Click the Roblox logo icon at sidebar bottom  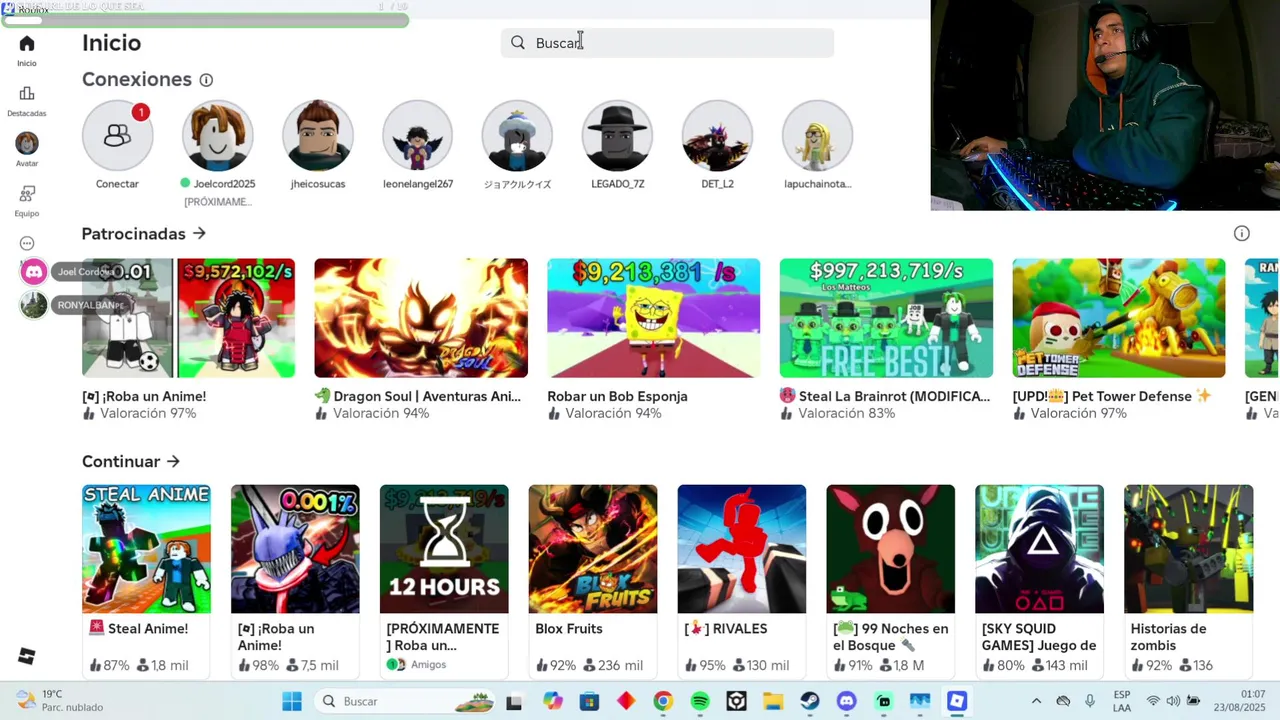pos(27,656)
